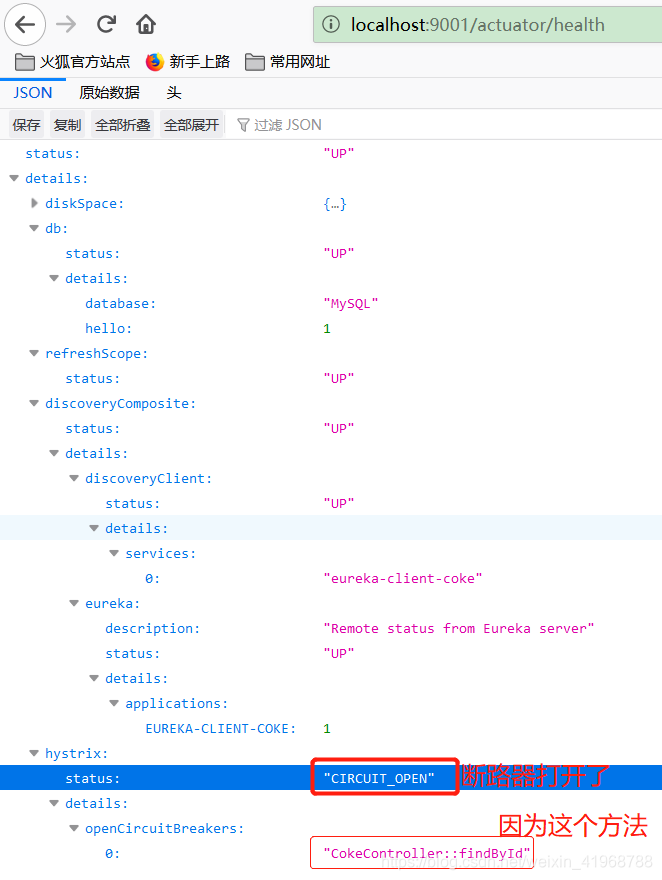
Task: Collapse the details node under hystrix
Action: (x=54, y=804)
